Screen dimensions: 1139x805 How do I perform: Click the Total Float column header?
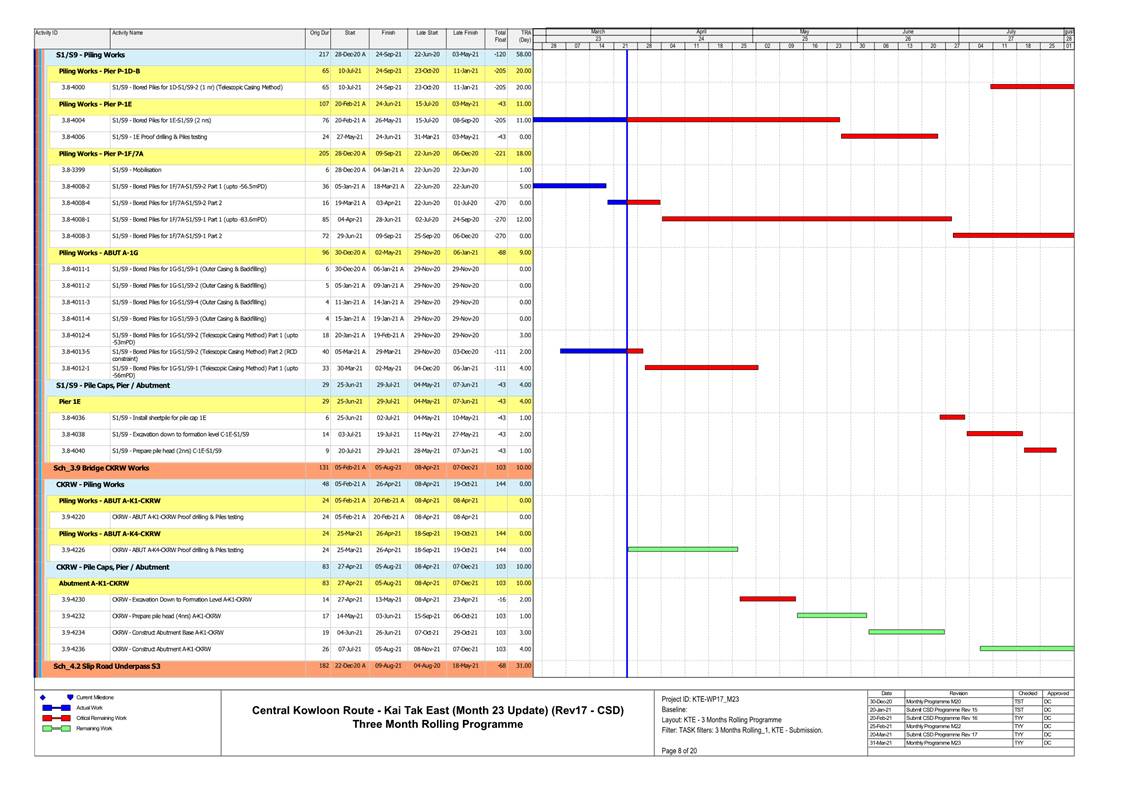pyautogui.click(x=500, y=36)
